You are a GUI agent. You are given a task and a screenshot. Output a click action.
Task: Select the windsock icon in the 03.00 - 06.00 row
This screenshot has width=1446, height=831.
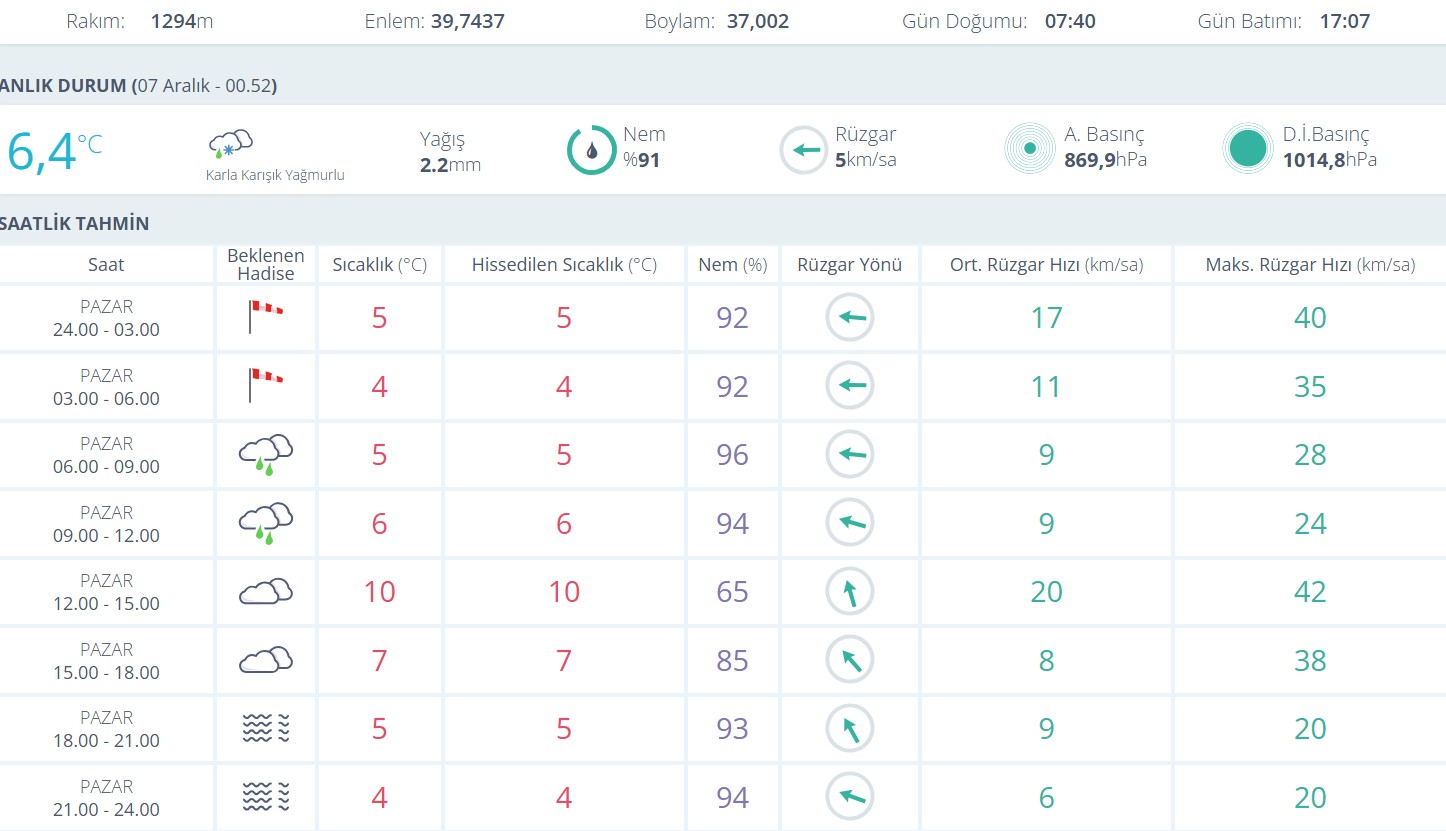[265, 385]
